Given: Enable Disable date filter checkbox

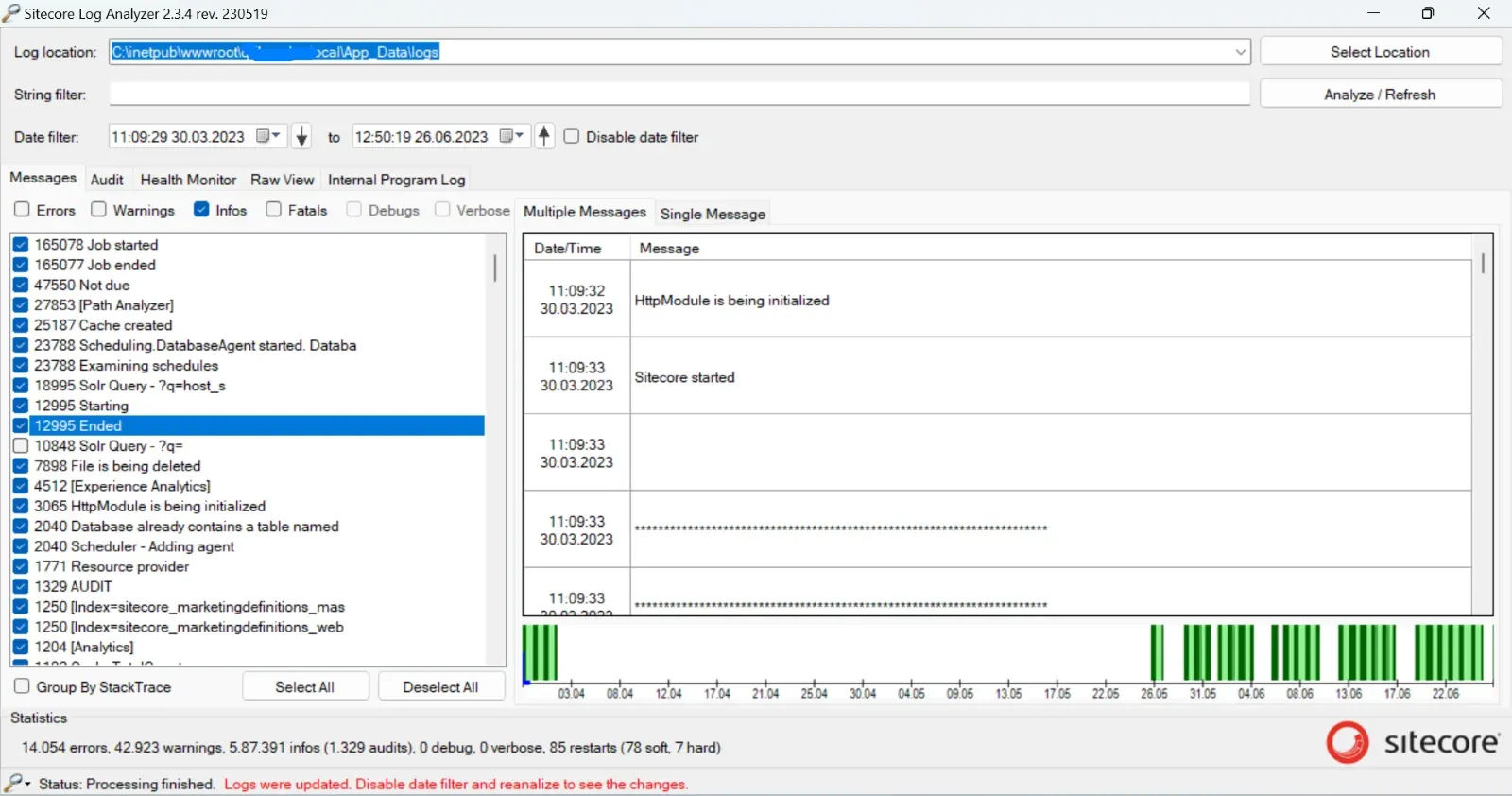Looking at the screenshot, I should pos(572,136).
